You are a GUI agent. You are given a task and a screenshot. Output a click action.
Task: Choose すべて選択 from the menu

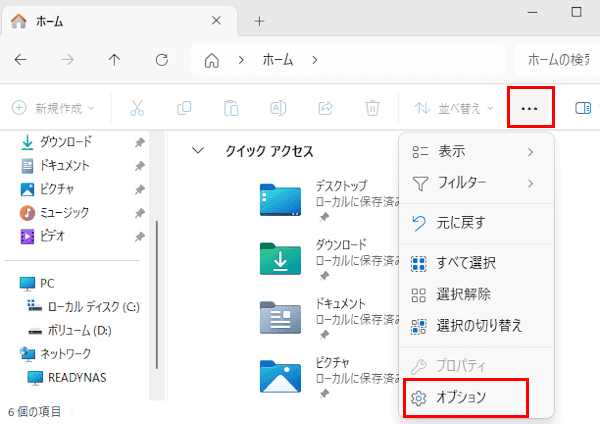pyautogui.click(x=476, y=263)
